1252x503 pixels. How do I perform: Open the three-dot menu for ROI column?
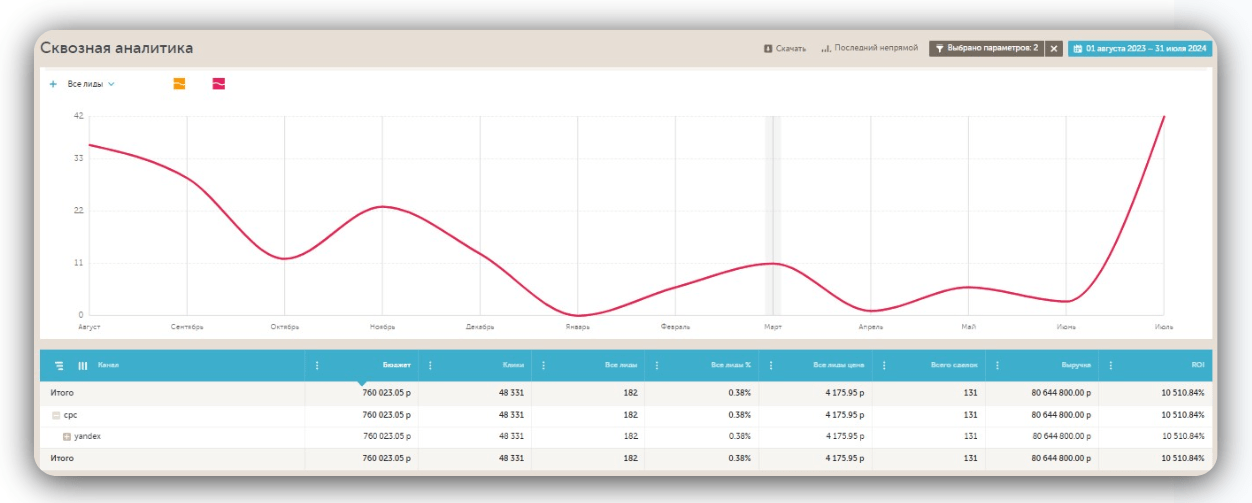[1111, 366]
